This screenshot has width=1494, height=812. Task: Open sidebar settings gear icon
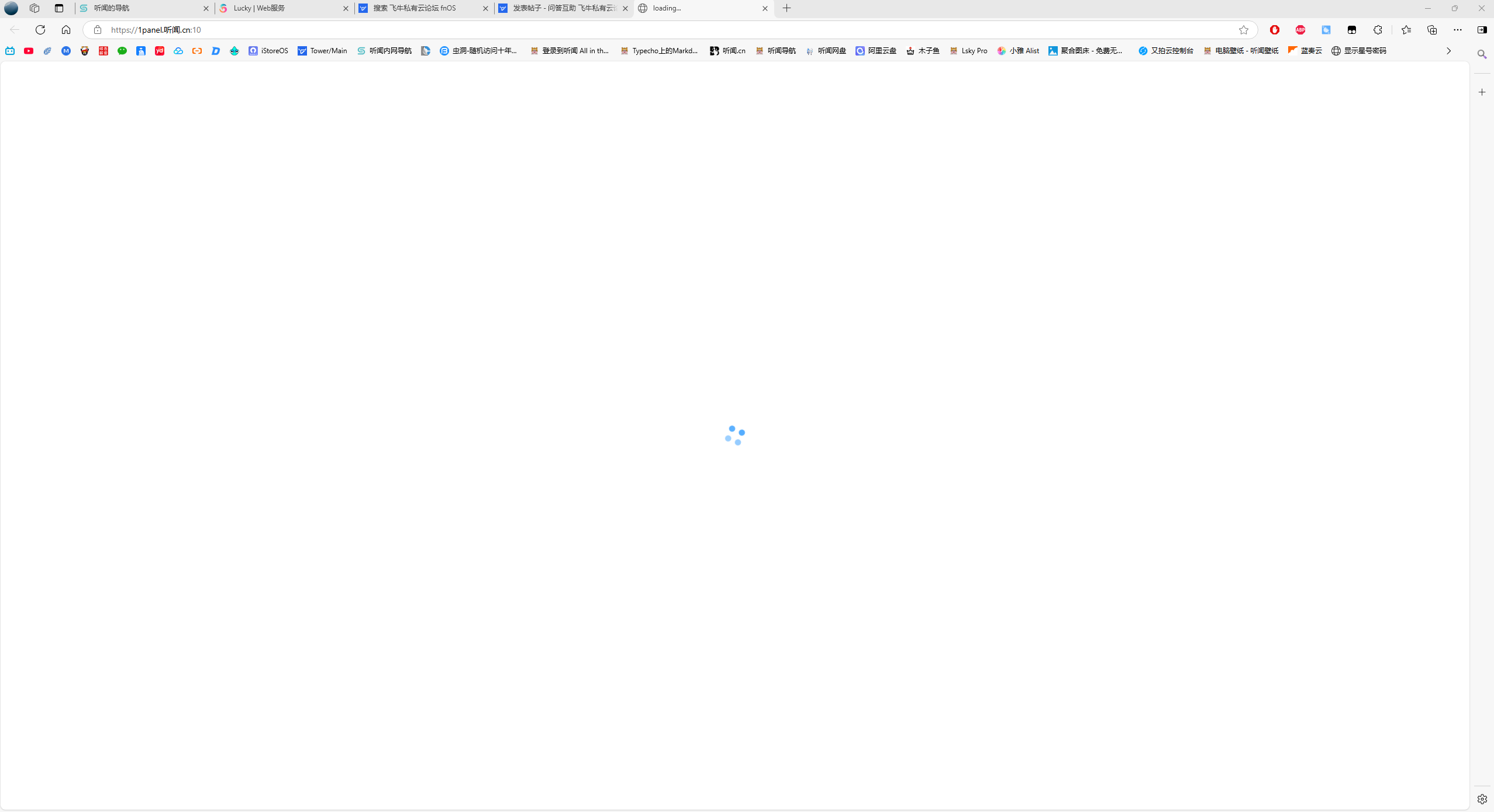pos(1482,799)
